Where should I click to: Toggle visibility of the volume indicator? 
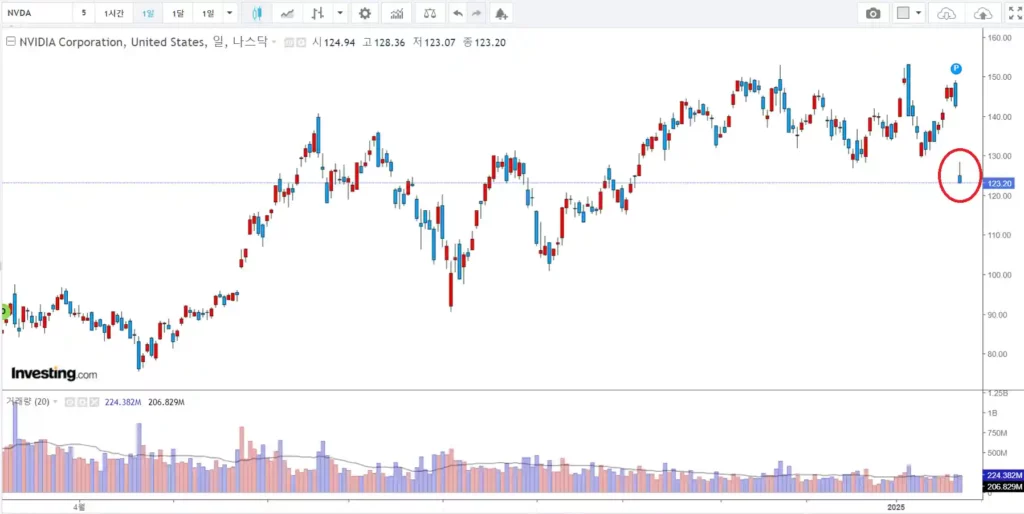click(69, 402)
